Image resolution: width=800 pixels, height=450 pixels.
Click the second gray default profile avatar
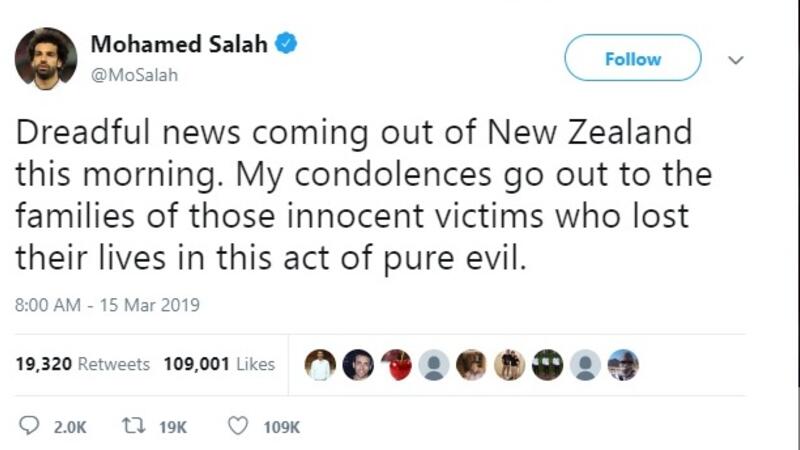pyautogui.click(x=585, y=365)
